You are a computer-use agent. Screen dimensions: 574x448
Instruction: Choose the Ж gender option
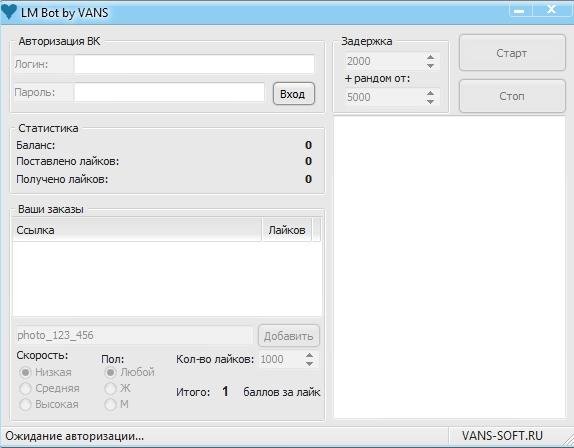tap(110, 388)
